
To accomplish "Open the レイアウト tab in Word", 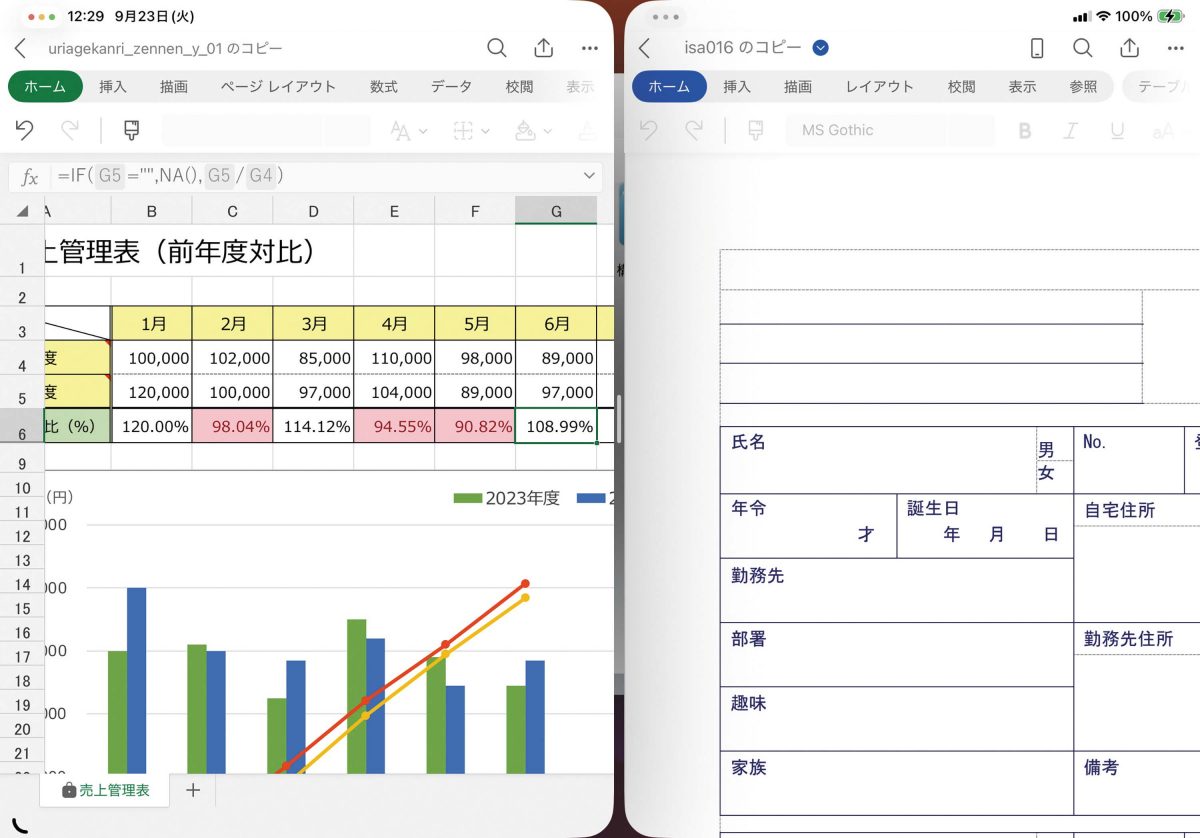I will 879,87.
